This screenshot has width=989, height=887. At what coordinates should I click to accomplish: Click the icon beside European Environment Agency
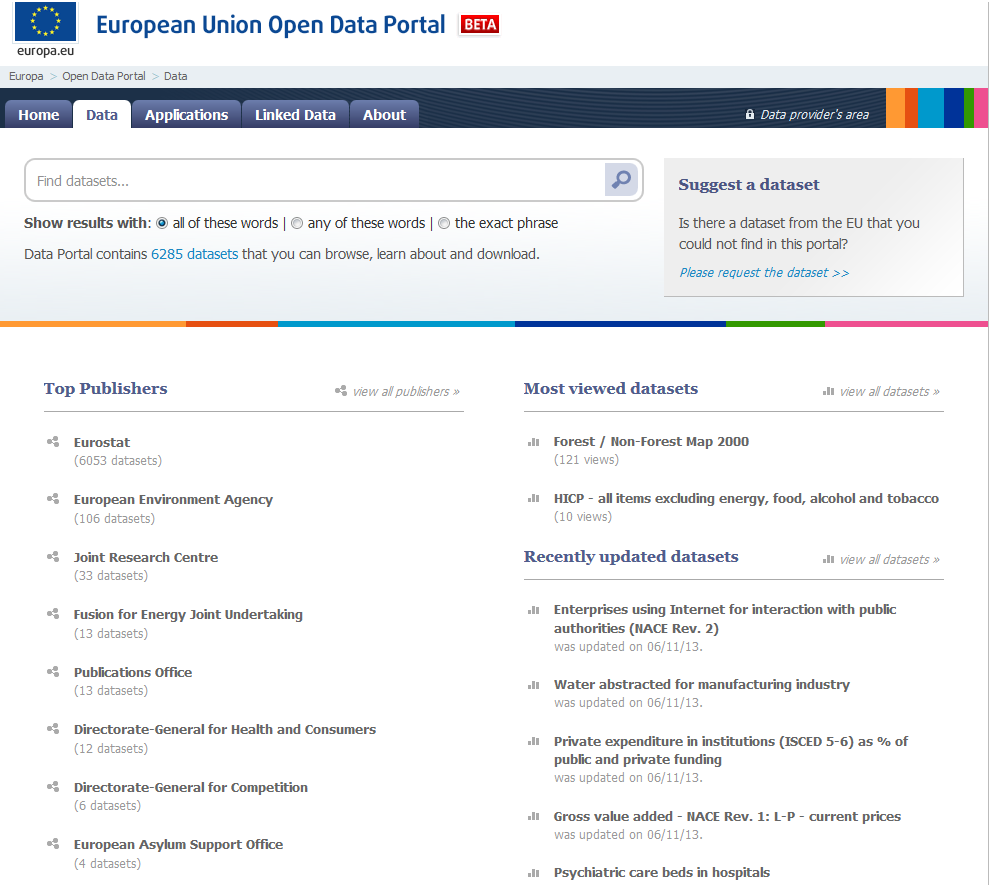[53, 499]
